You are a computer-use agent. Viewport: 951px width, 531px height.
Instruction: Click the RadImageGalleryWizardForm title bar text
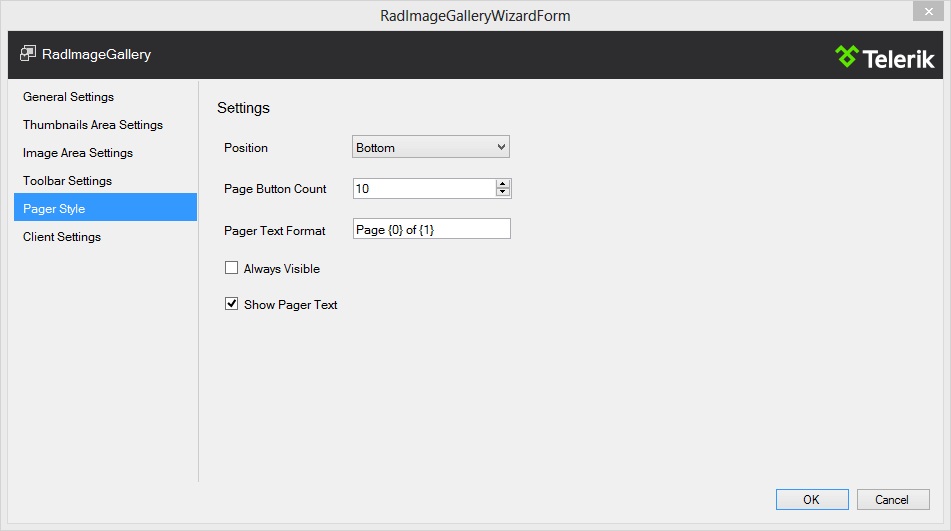point(475,16)
